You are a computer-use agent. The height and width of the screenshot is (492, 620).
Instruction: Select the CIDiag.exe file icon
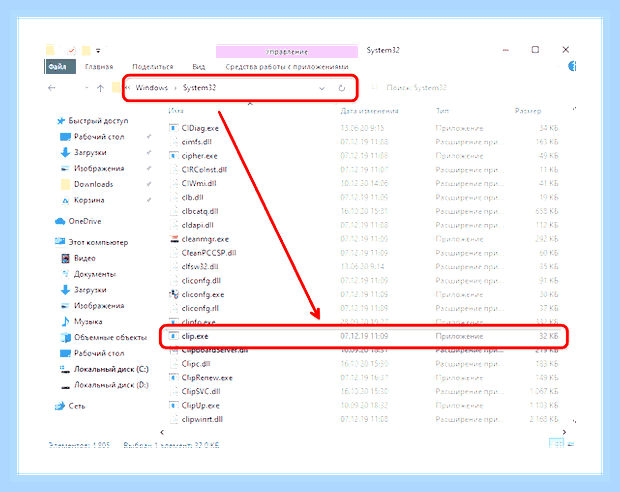(x=174, y=128)
